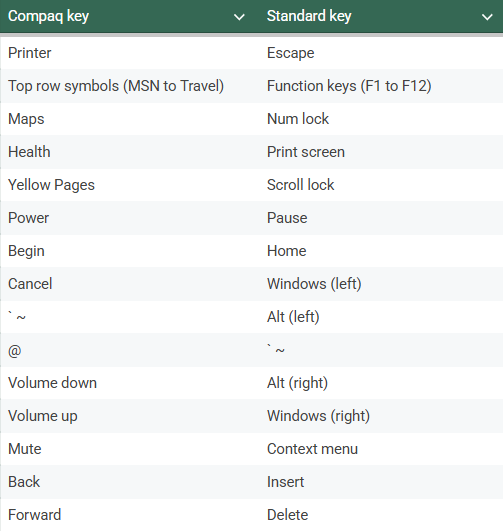The image size is (503, 531).
Task: Select the Insert cell
Action: click(381, 482)
